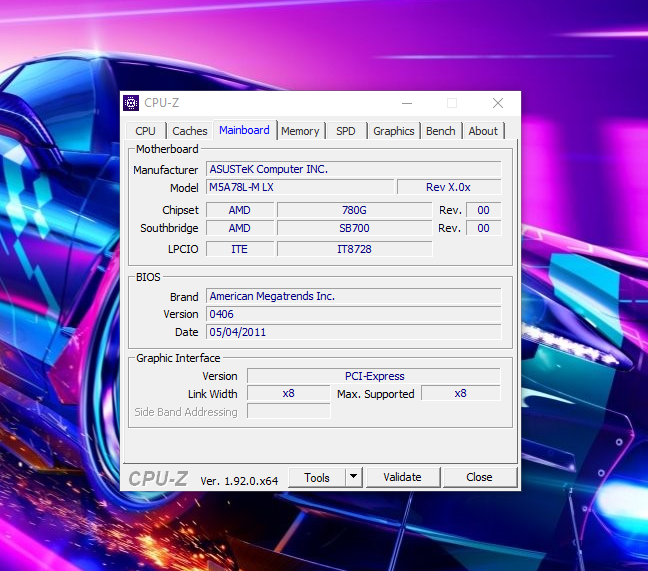Select the Manufacturer field ASUSTeK Computer INC.
The image size is (648, 571).
click(353, 169)
